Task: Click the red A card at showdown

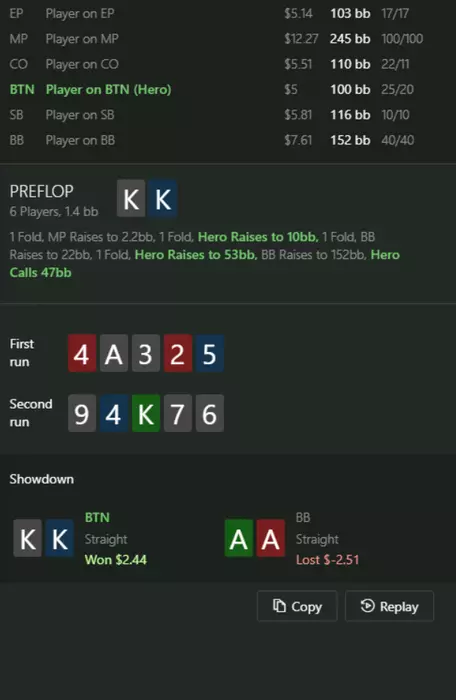Action: (x=271, y=538)
